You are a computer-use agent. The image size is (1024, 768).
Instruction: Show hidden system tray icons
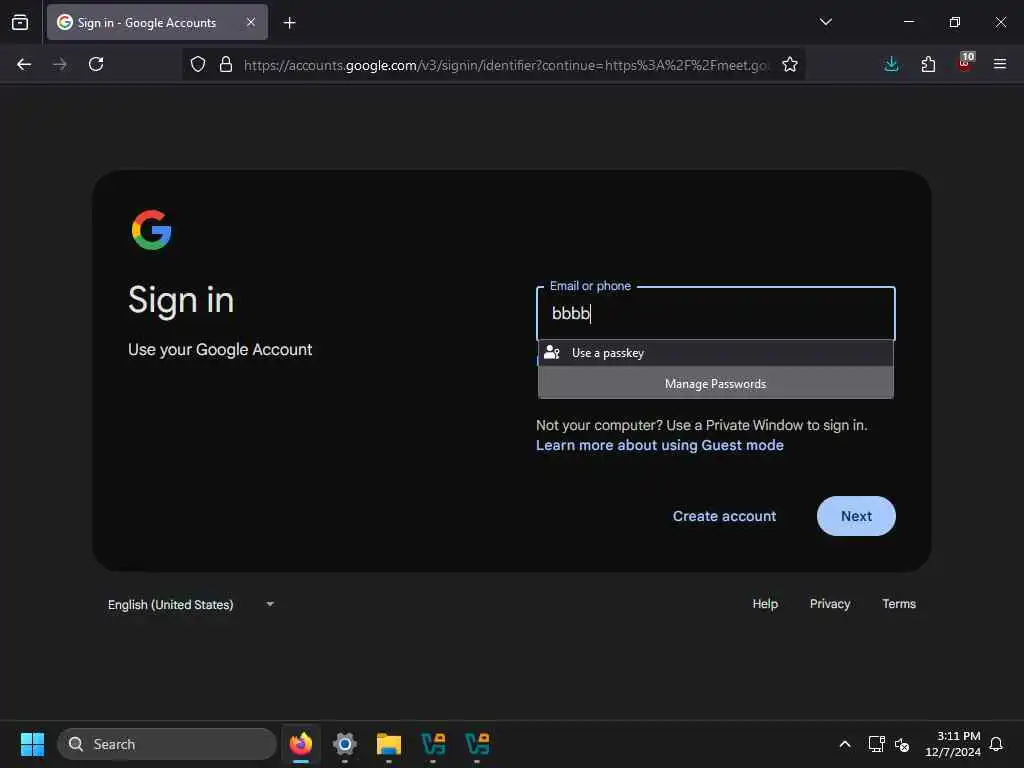844,744
